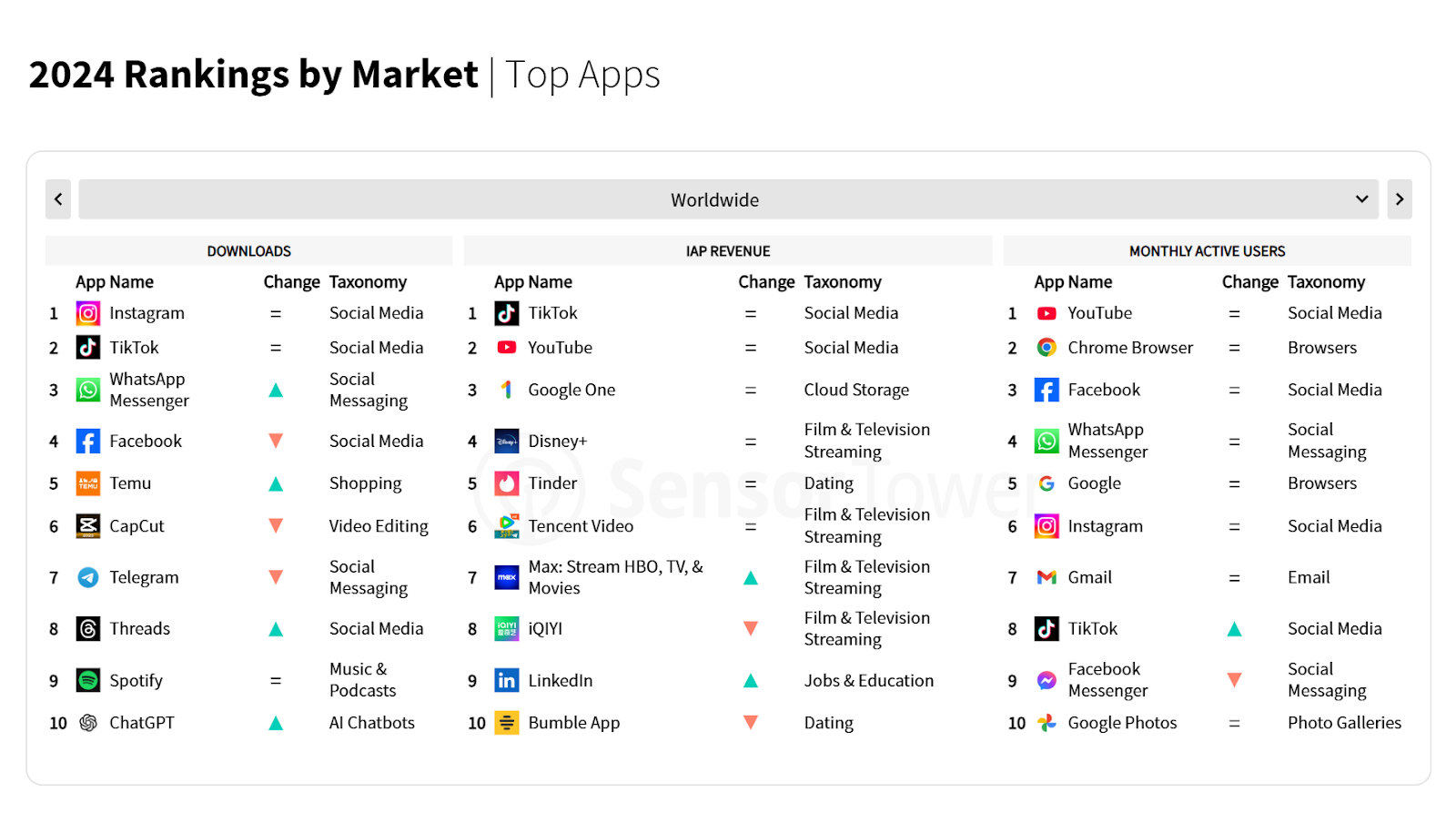Select the MONTHLY ACTIVE USERS header
Viewport: 1456px width, 813px height.
(x=1207, y=251)
